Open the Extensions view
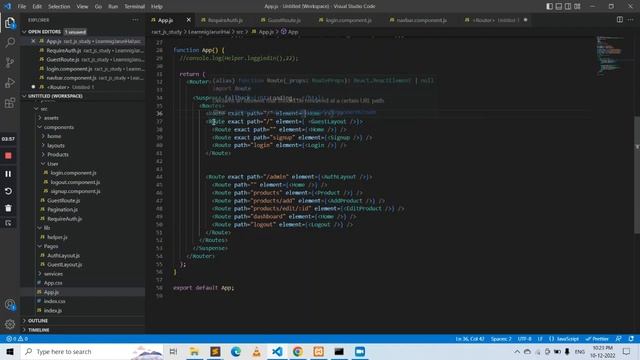Image resolution: width=640 pixels, height=360 pixels. [10, 103]
